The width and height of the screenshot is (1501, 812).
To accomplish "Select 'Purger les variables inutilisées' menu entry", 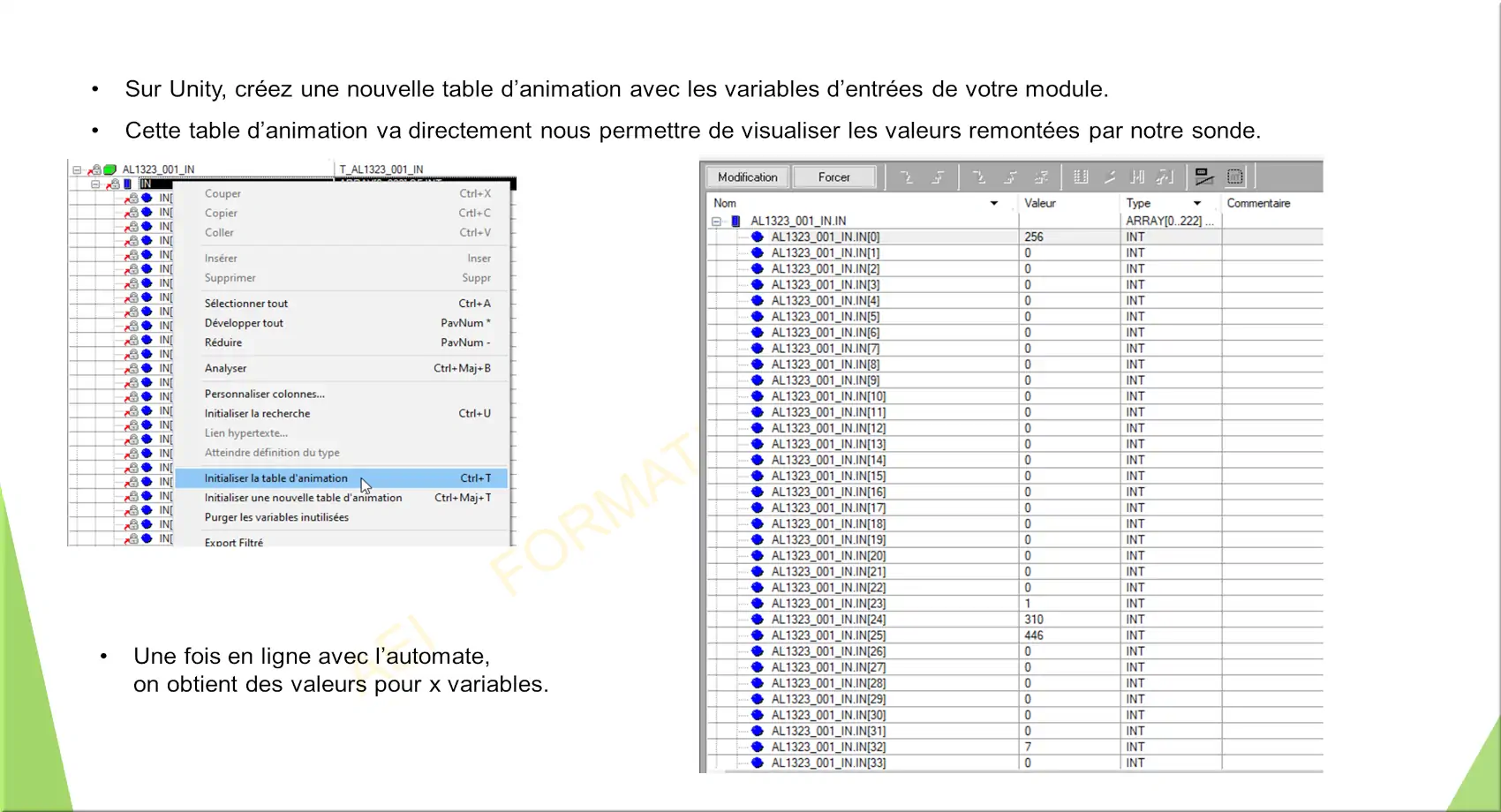I will [342, 517].
